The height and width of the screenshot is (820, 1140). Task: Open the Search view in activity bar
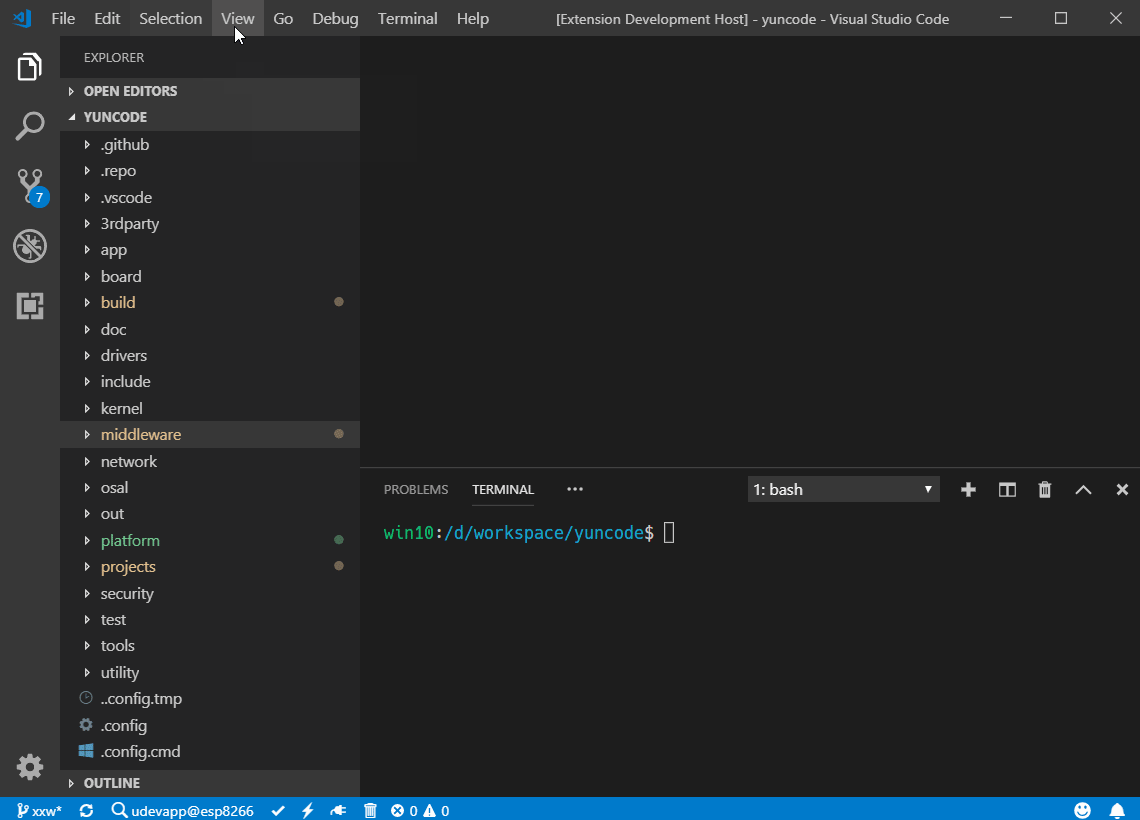[x=29, y=126]
